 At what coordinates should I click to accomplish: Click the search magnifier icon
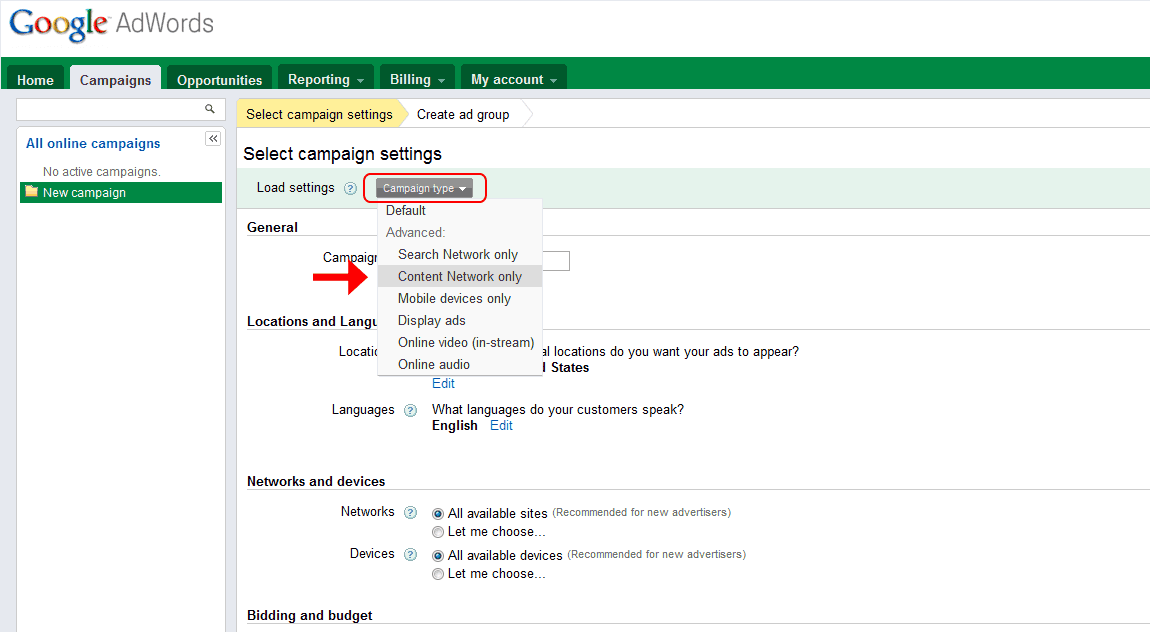(x=210, y=109)
